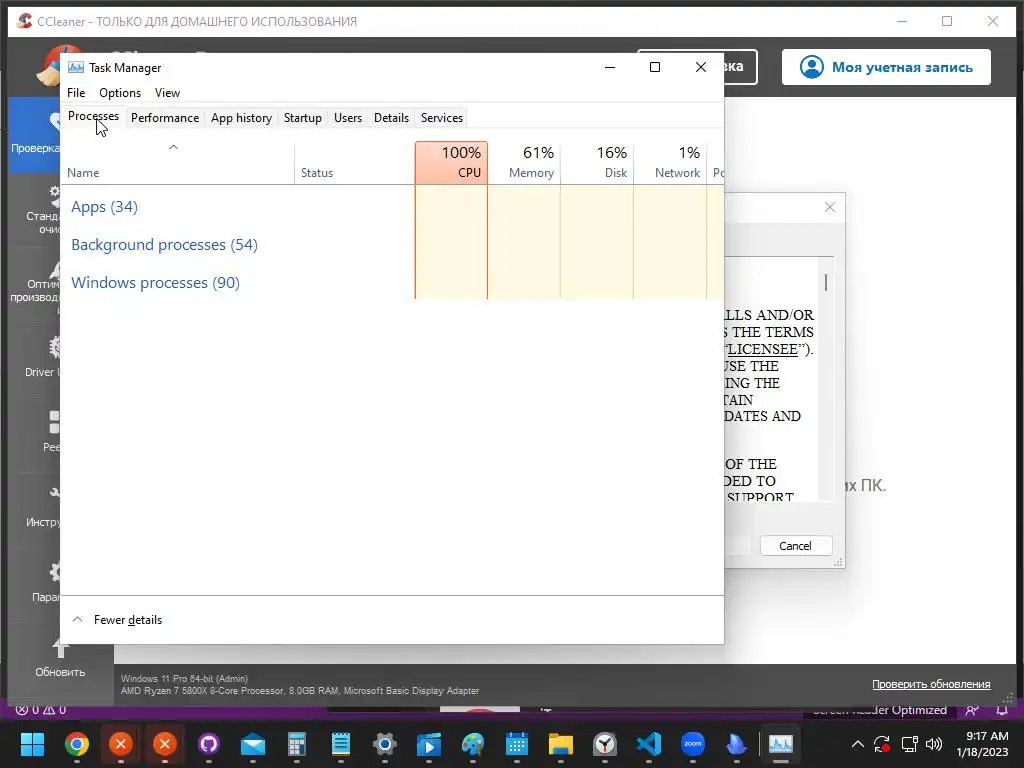Open the Movies & TV taskbar icon

(x=429, y=744)
